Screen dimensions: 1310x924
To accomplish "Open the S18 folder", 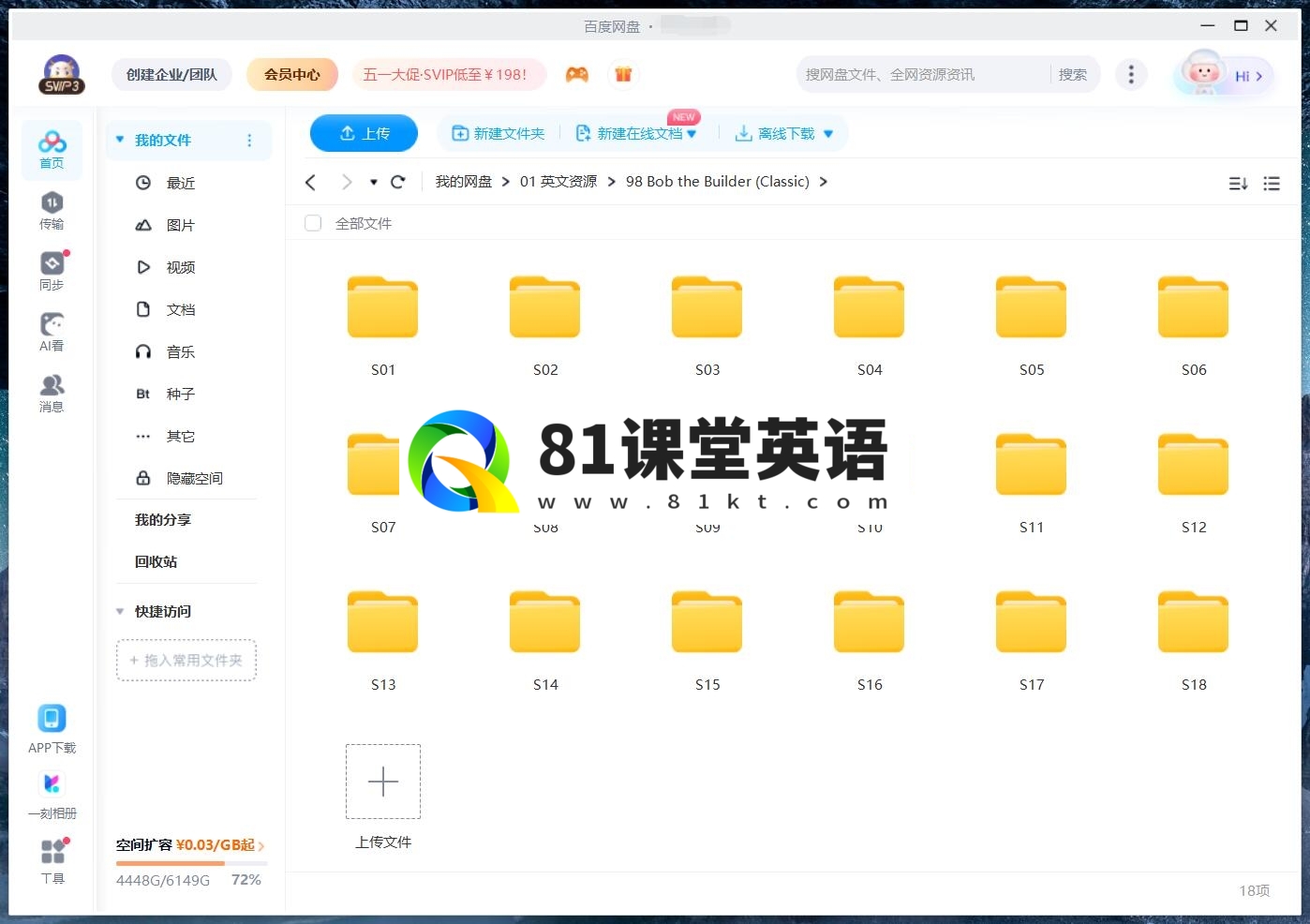I will (x=1194, y=640).
